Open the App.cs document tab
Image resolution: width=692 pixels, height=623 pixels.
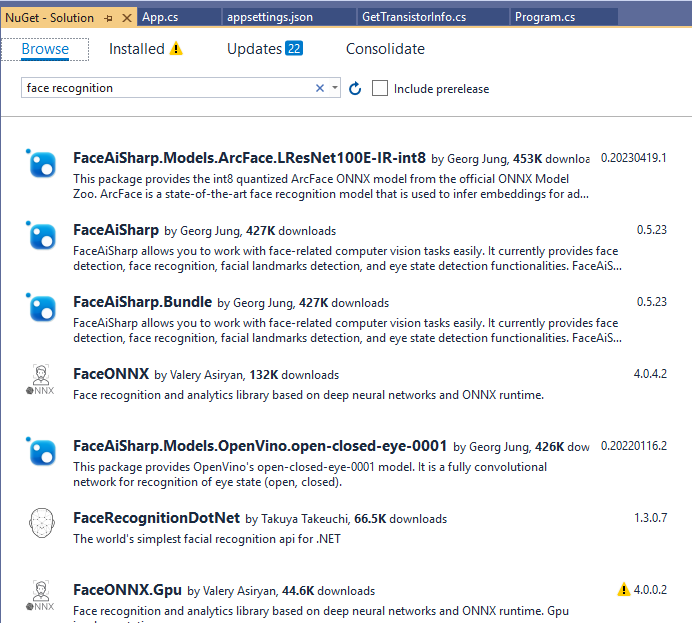point(179,17)
